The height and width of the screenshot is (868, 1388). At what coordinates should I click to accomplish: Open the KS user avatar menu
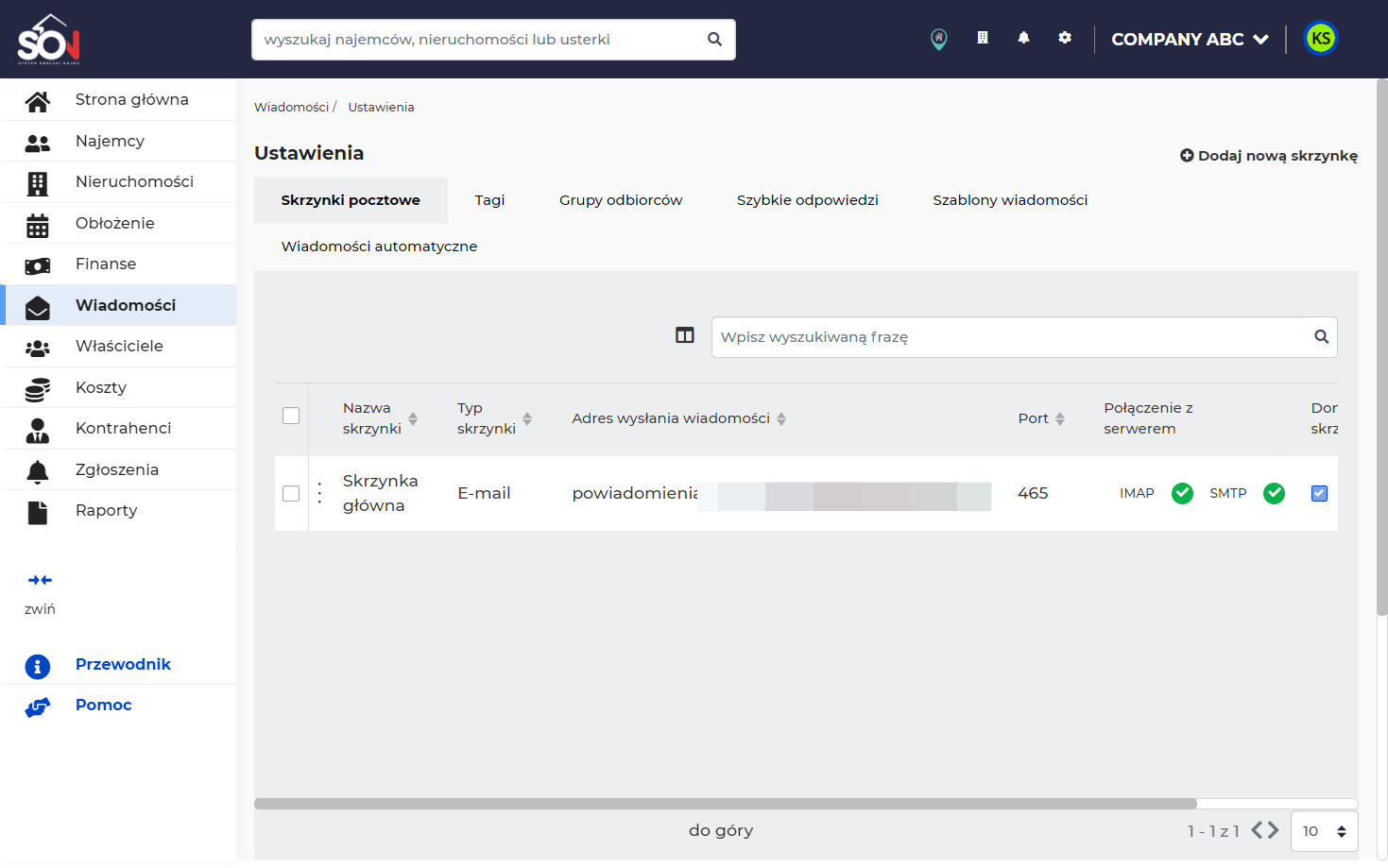[1321, 39]
